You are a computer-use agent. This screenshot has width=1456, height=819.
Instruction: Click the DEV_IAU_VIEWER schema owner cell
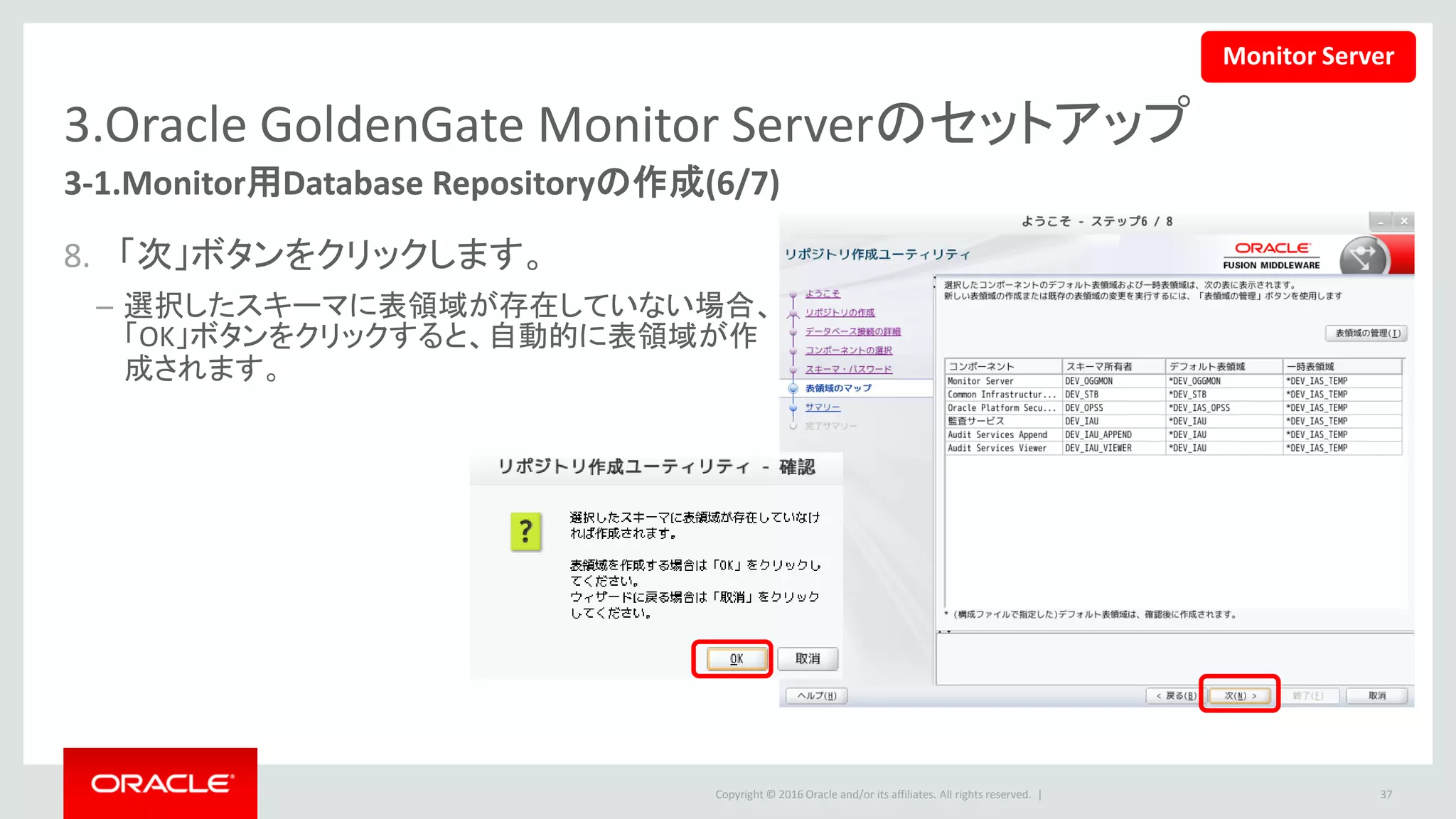click(1114, 448)
